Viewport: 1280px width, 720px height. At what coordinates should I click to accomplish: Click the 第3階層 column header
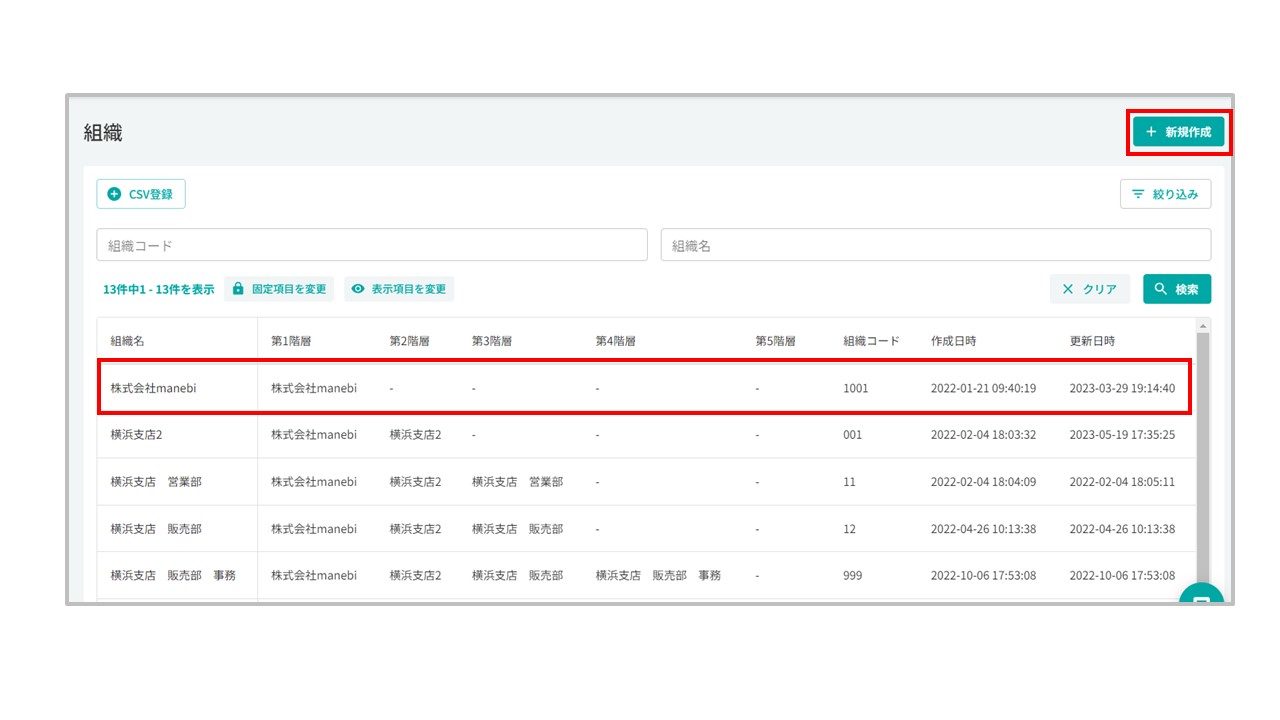click(x=492, y=341)
